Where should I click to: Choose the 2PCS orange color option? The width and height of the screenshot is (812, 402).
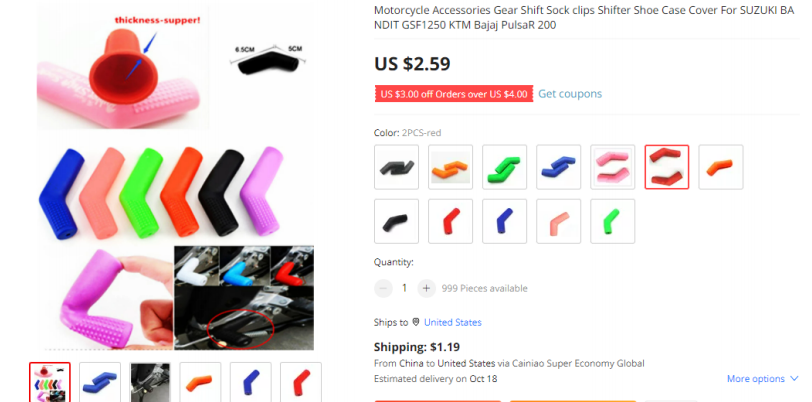point(450,167)
